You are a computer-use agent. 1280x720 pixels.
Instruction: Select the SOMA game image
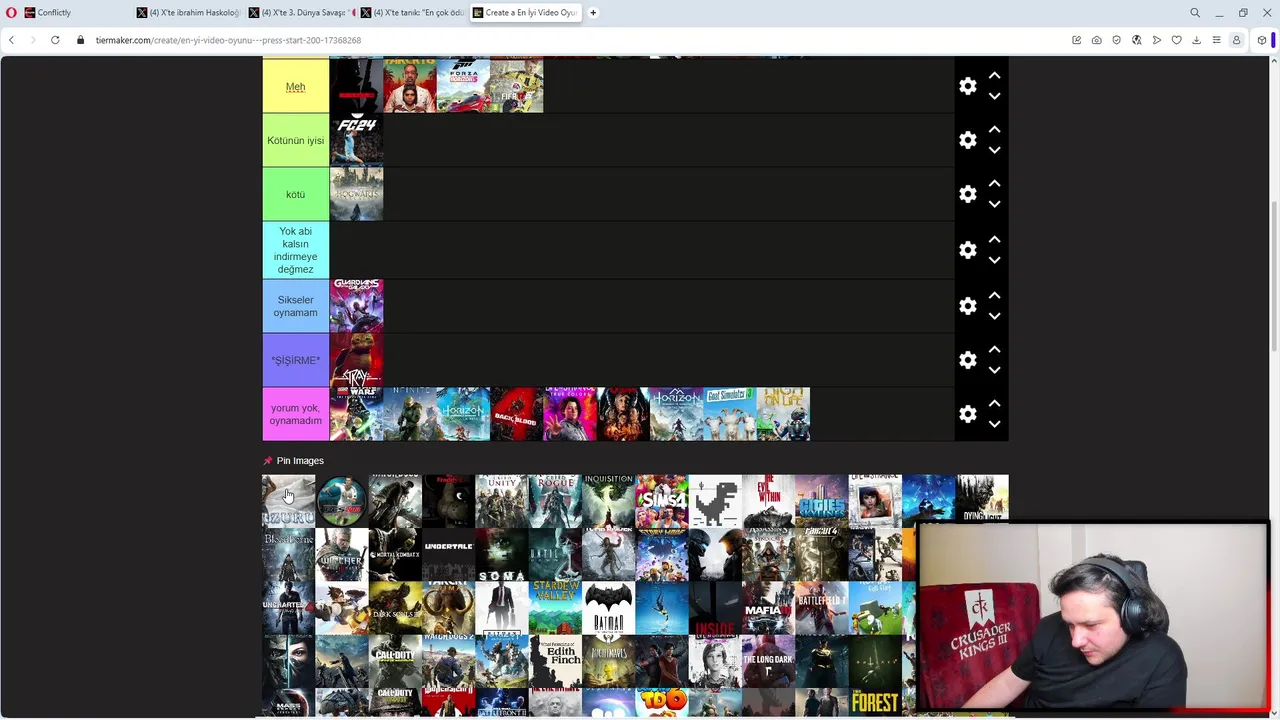coord(502,555)
